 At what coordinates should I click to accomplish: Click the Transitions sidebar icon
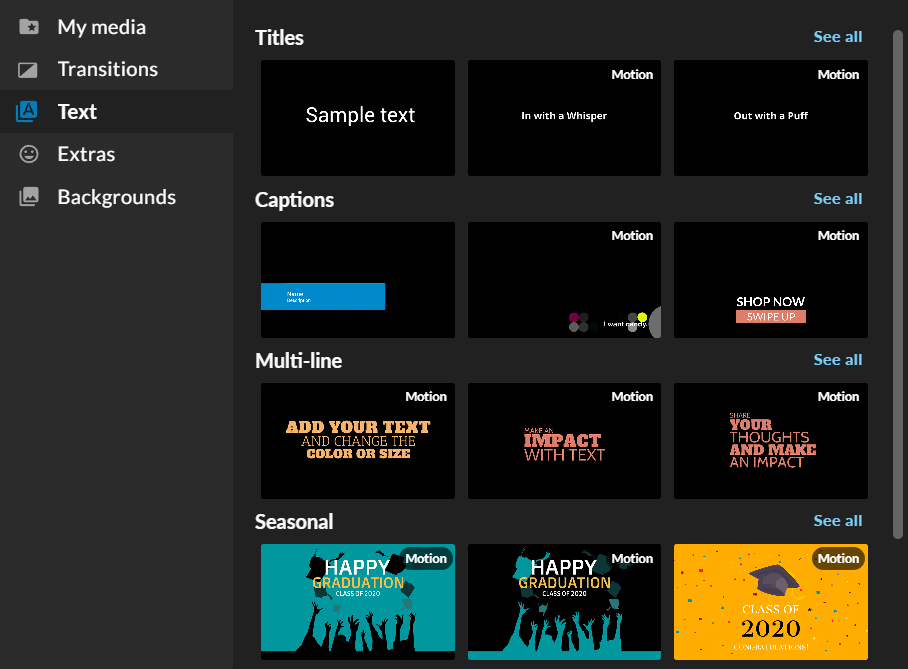(29, 70)
